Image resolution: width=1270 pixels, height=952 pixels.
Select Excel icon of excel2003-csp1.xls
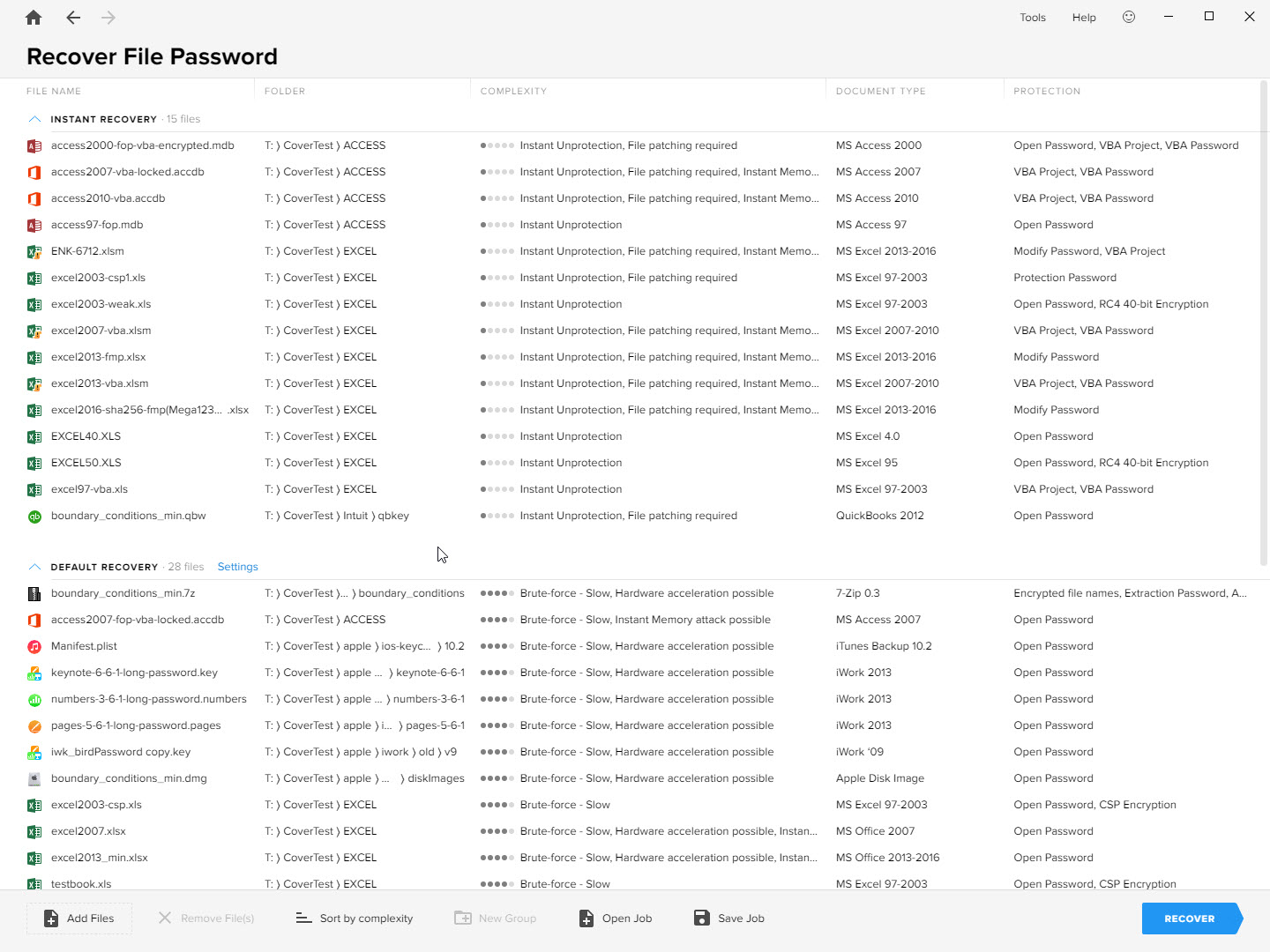click(x=34, y=278)
